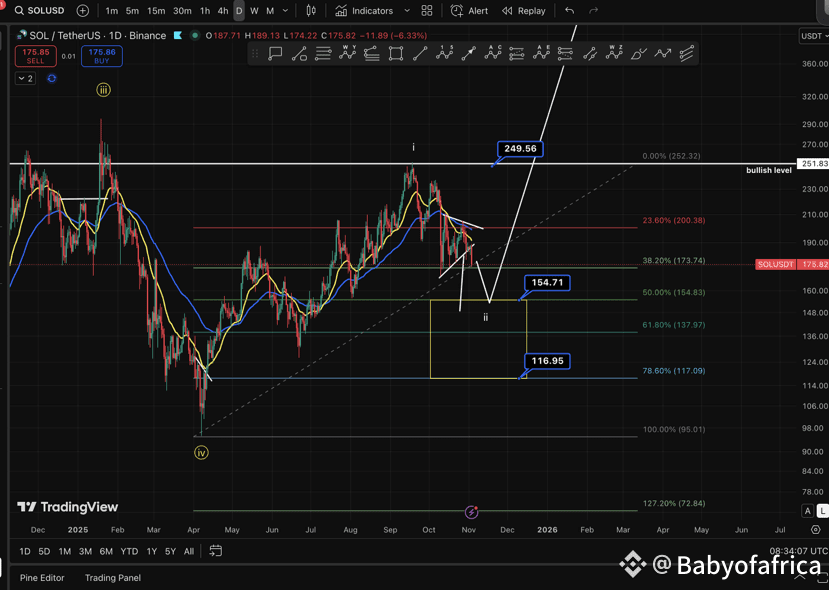Open the Indicators dialog
Screen dimensions: 829x590
click(x=364, y=11)
